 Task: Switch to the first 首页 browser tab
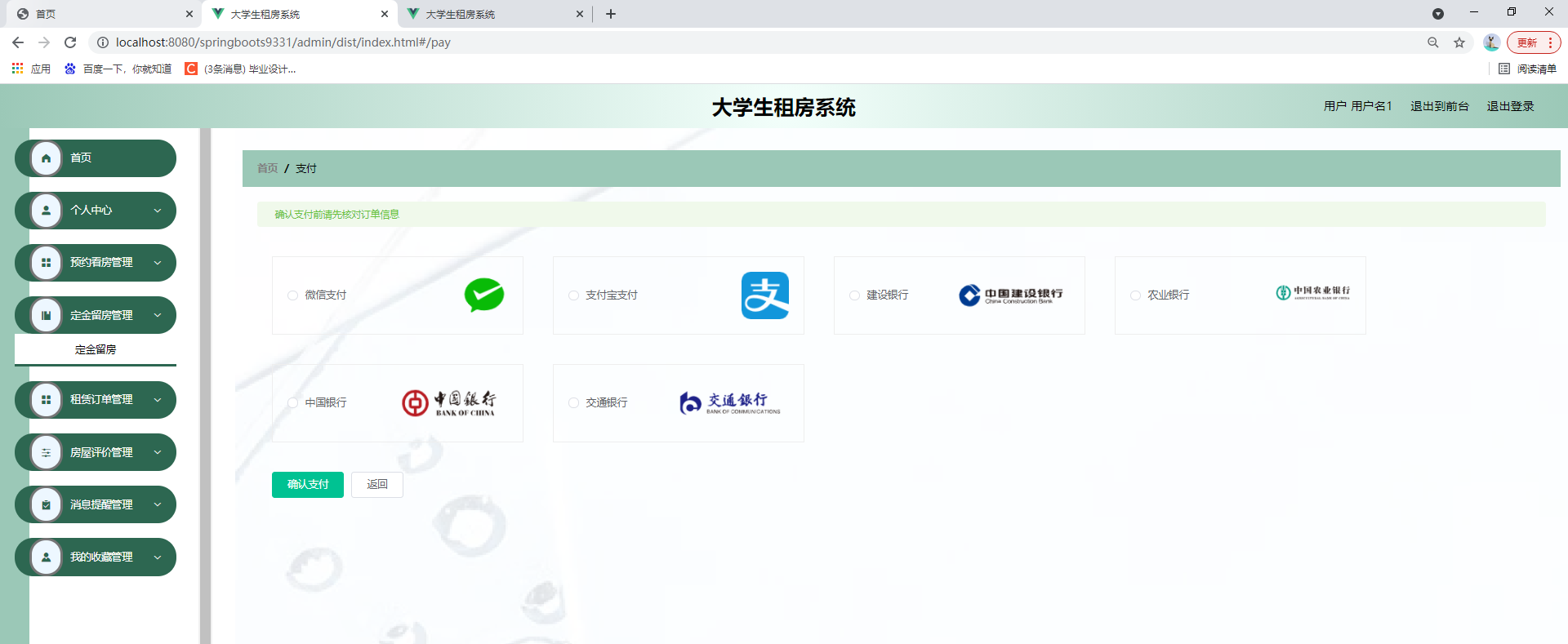coord(102,14)
